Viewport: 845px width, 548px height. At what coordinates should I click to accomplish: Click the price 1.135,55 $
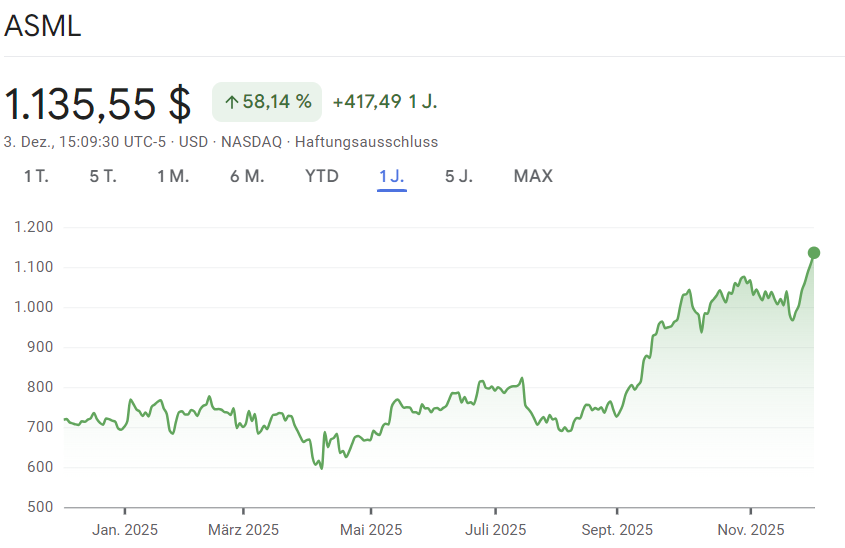pos(98,103)
